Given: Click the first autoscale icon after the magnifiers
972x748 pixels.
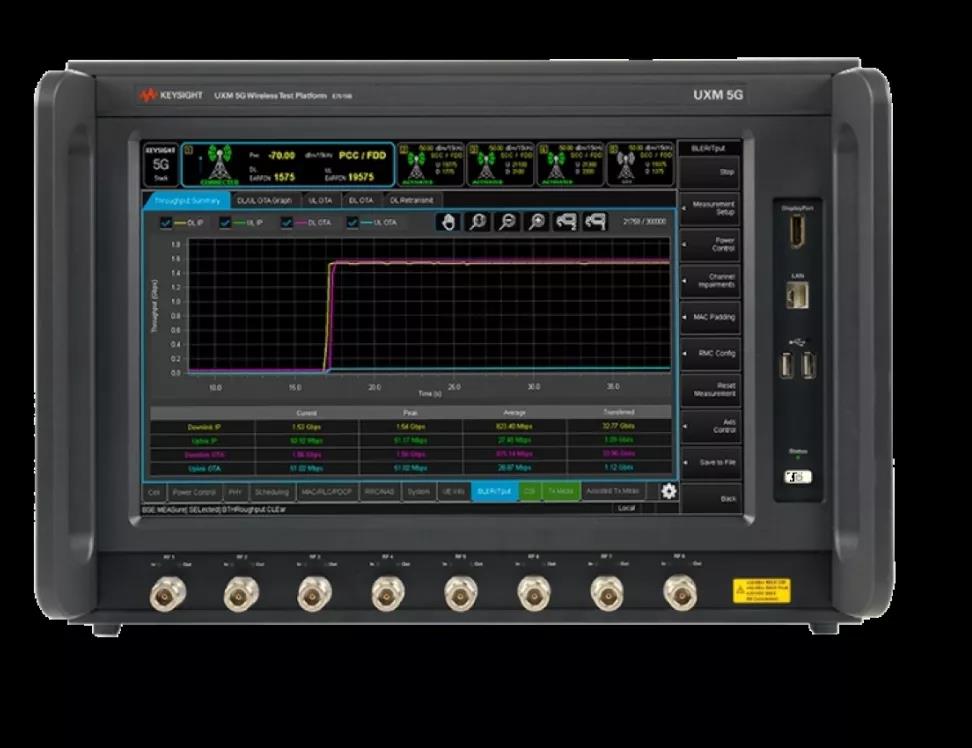Looking at the screenshot, I should tap(566, 222).
